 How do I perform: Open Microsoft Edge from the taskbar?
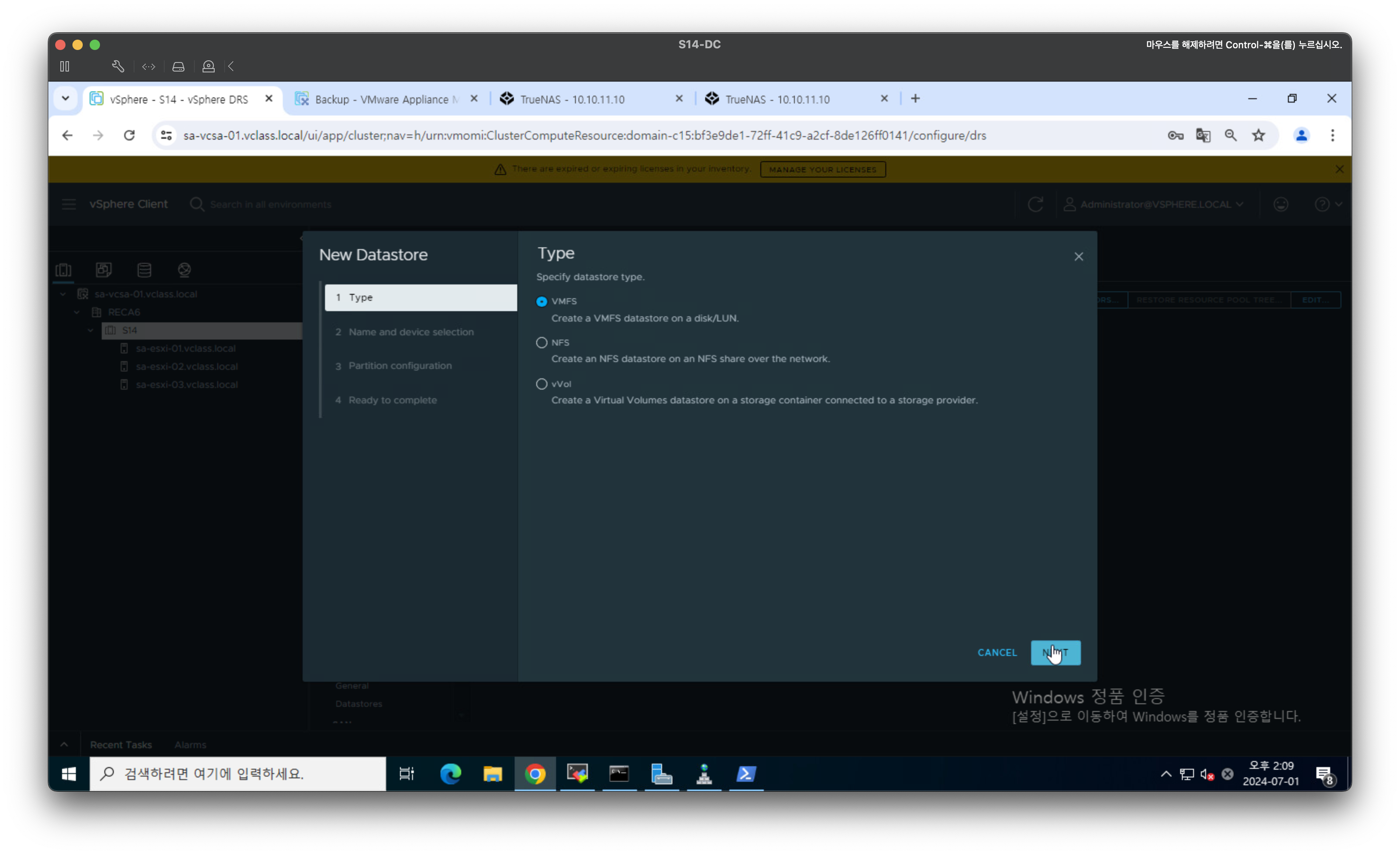click(450, 774)
